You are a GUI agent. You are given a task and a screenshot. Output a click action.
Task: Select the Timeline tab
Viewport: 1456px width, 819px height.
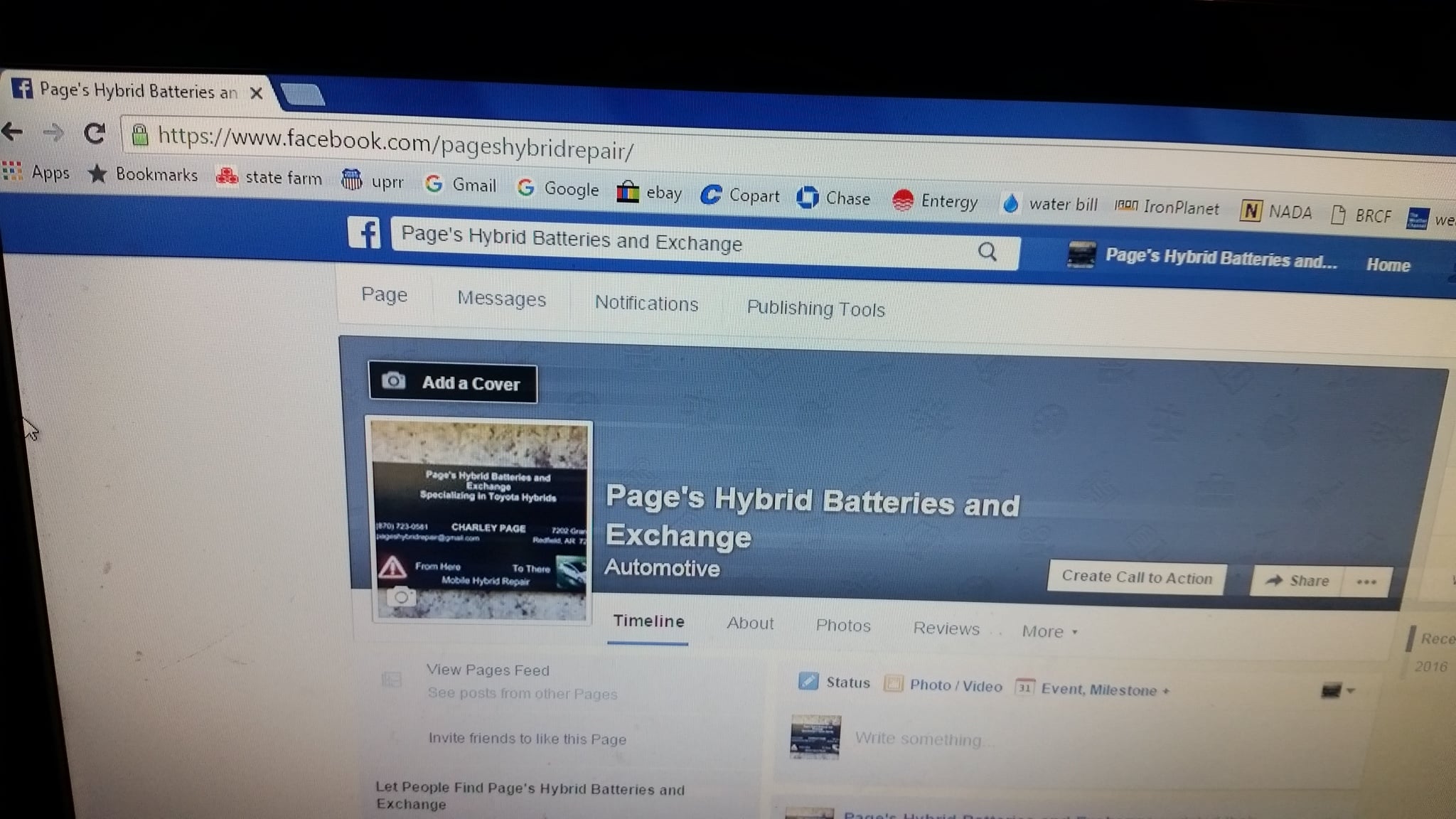pos(648,621)
